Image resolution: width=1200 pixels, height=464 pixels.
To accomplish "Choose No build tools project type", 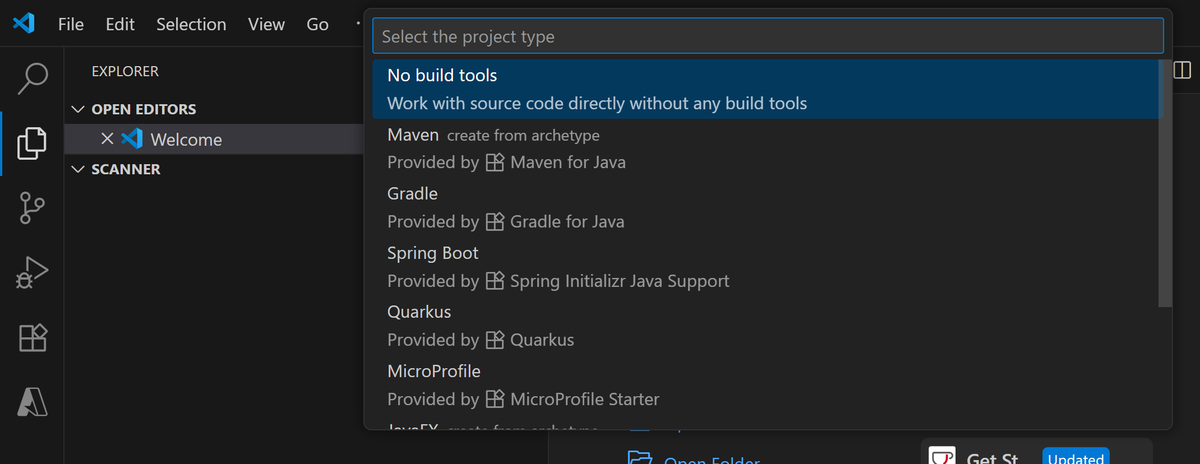I will click(x=764, y=89).
